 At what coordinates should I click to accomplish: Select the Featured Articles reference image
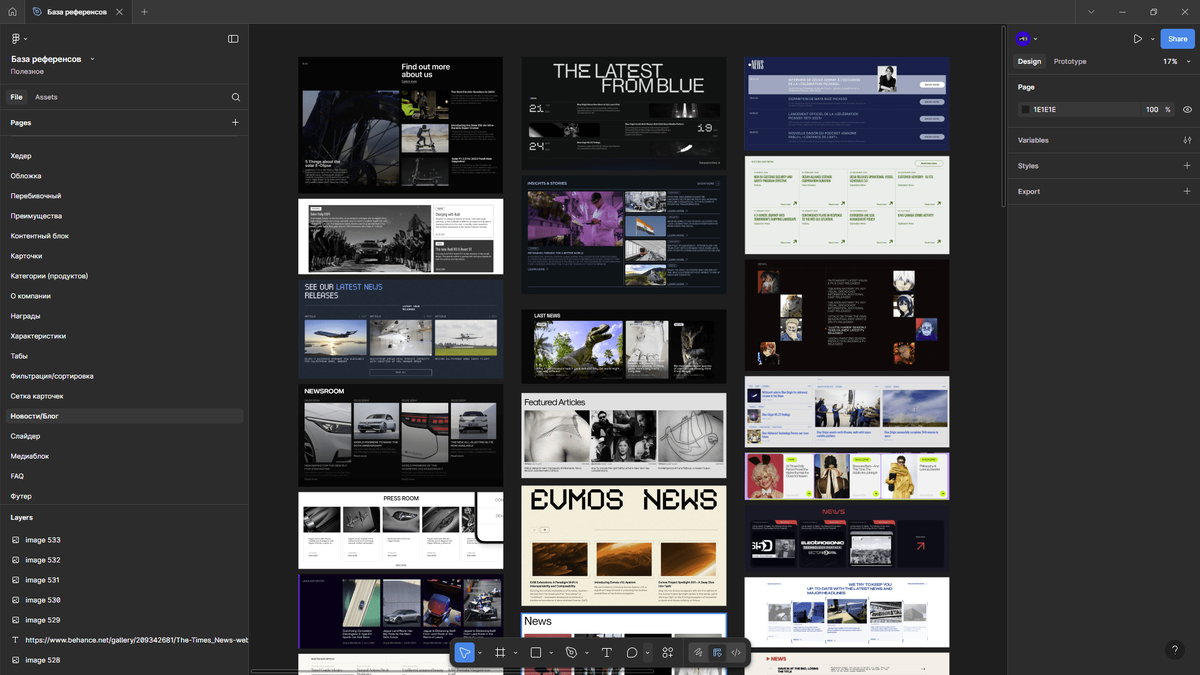(x=624, y=436)
